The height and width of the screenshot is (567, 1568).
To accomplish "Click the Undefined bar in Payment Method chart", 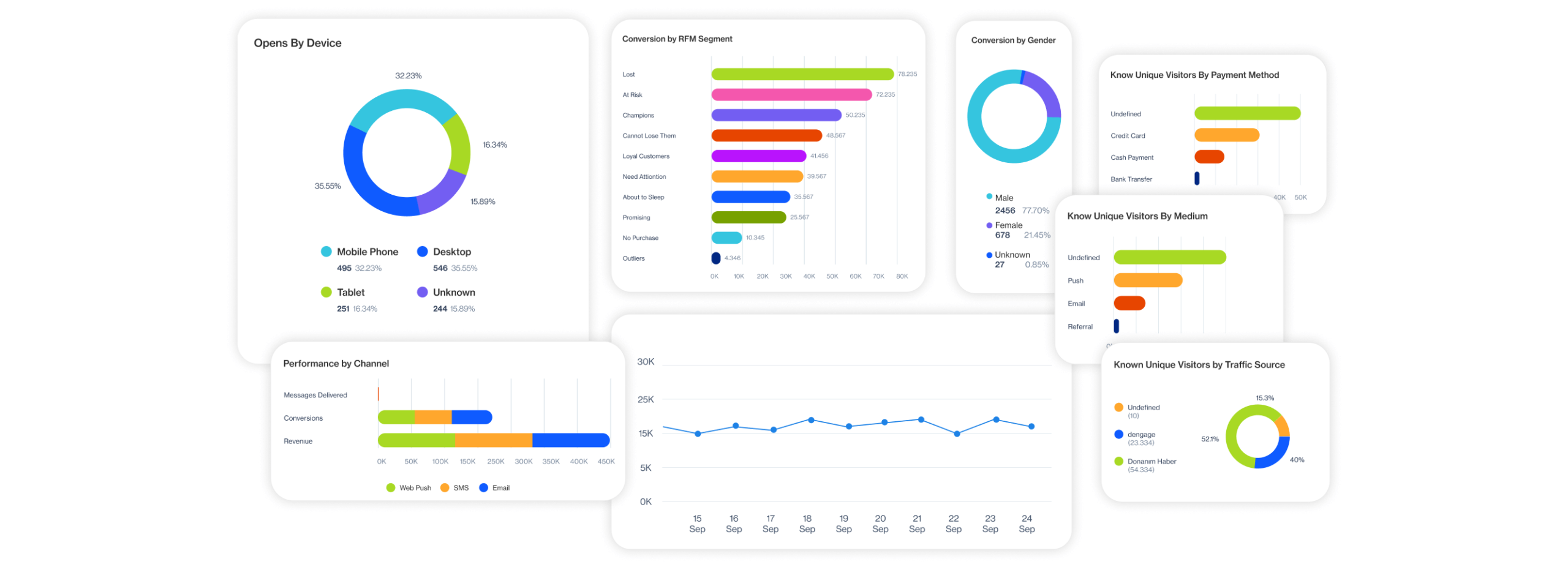I will tap(1246, 113).
